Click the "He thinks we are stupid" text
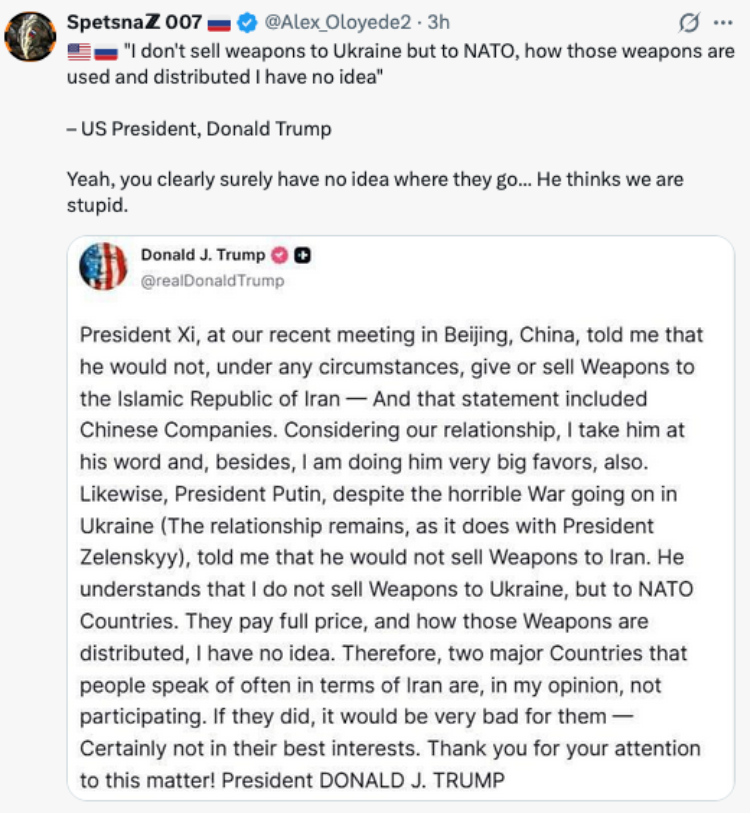Screen dimensions: 750x813 (375, 192)
